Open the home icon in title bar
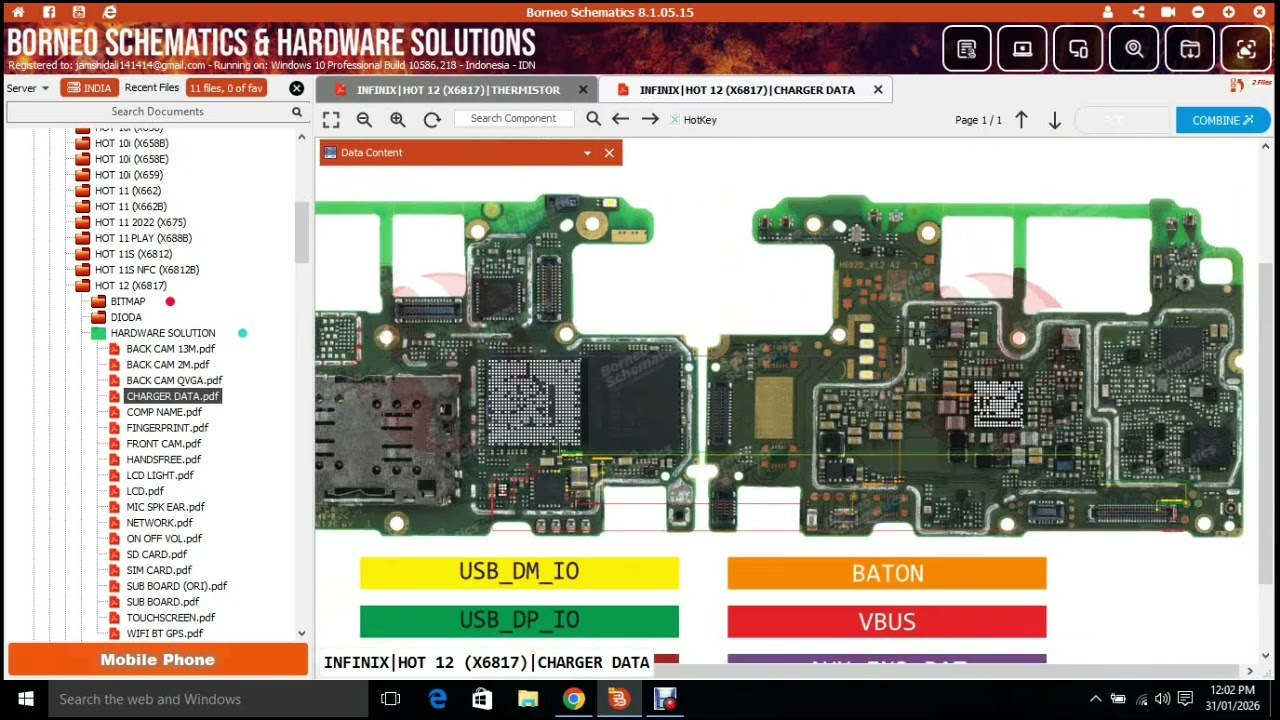 pyautogui.click(x=19, y=12)
